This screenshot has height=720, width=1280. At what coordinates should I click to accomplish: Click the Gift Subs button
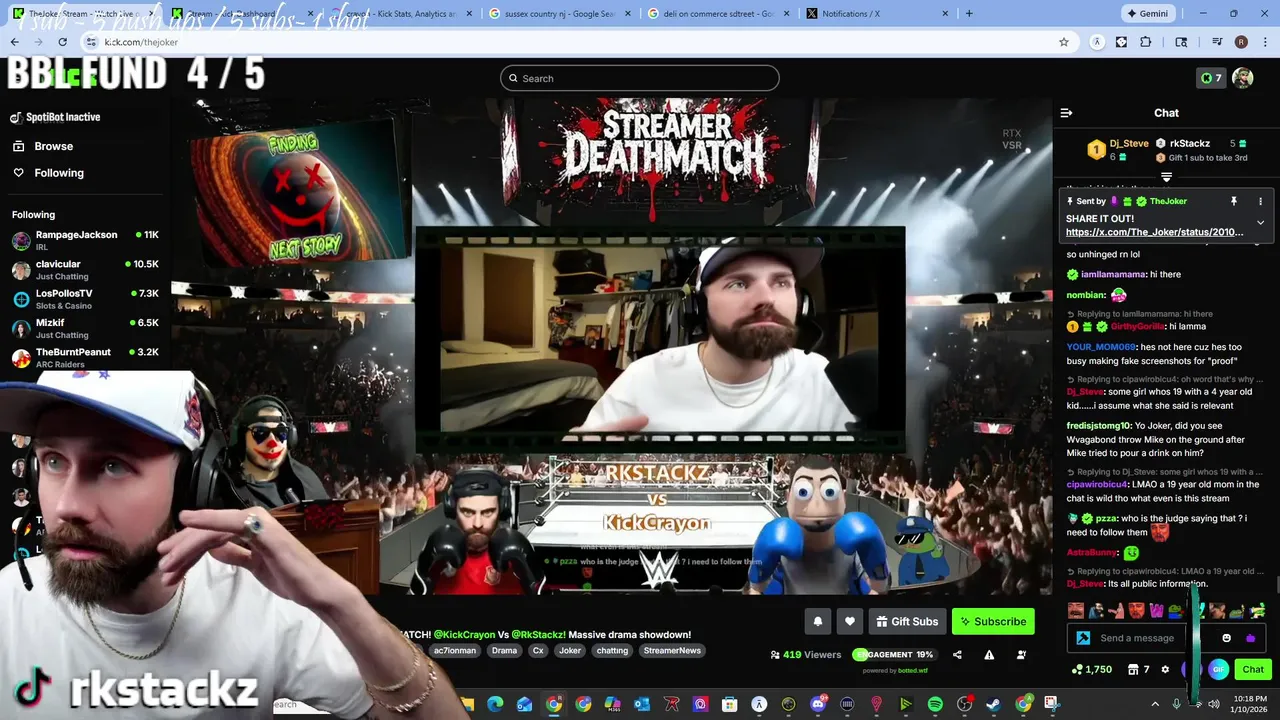[x=907, y=621]
